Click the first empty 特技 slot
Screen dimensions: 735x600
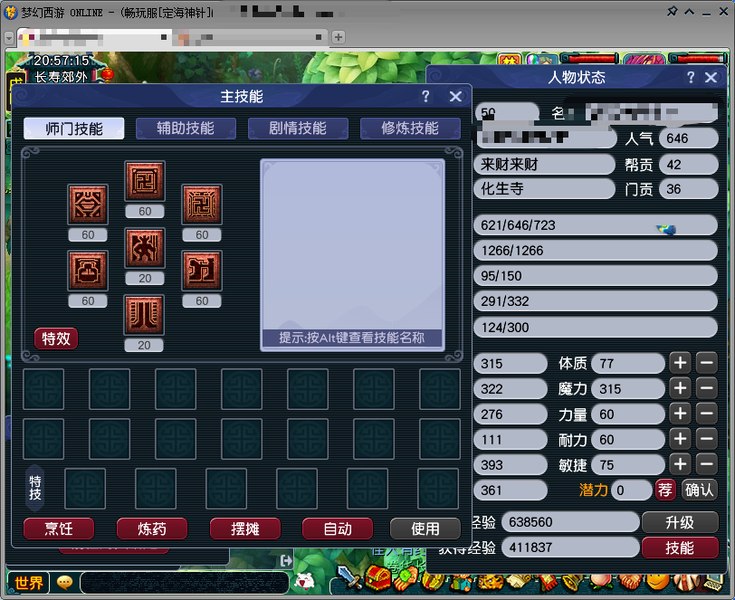(x=85, y=488)
